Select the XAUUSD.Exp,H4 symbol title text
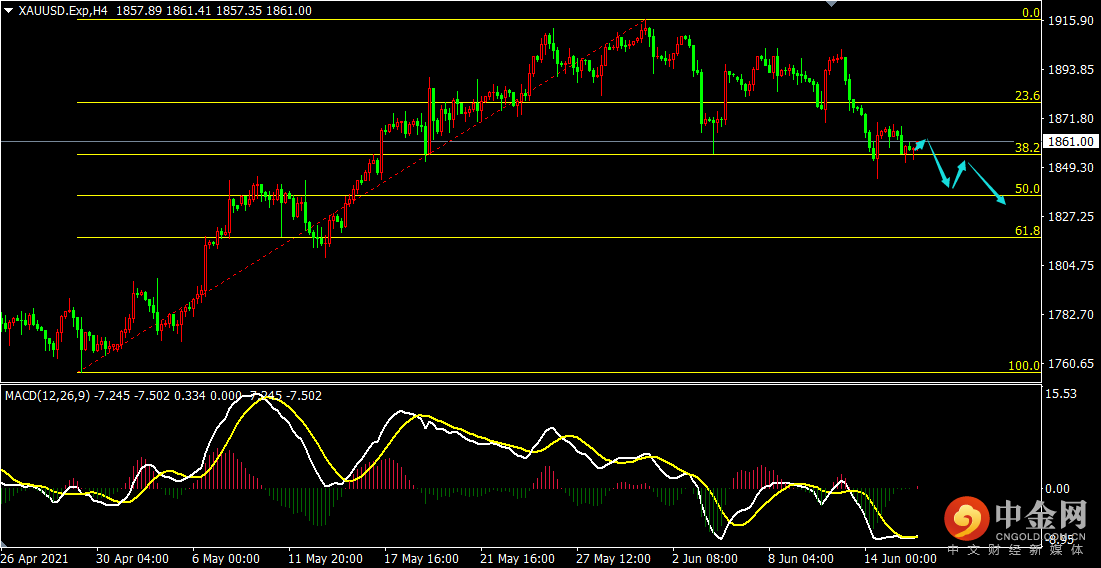The image size is (1101, 568). click(x=62, y=11)
